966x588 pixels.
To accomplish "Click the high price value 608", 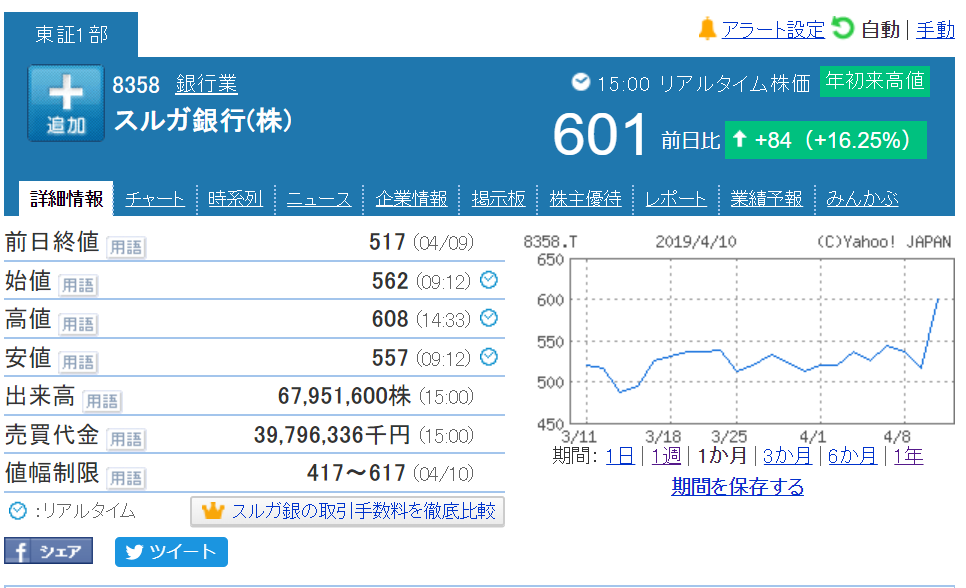I will click(x=389, y=319).
